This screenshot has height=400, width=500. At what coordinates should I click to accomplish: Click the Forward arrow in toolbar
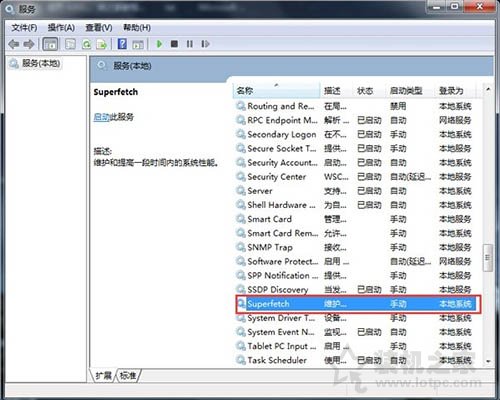[x=29, y=44]
